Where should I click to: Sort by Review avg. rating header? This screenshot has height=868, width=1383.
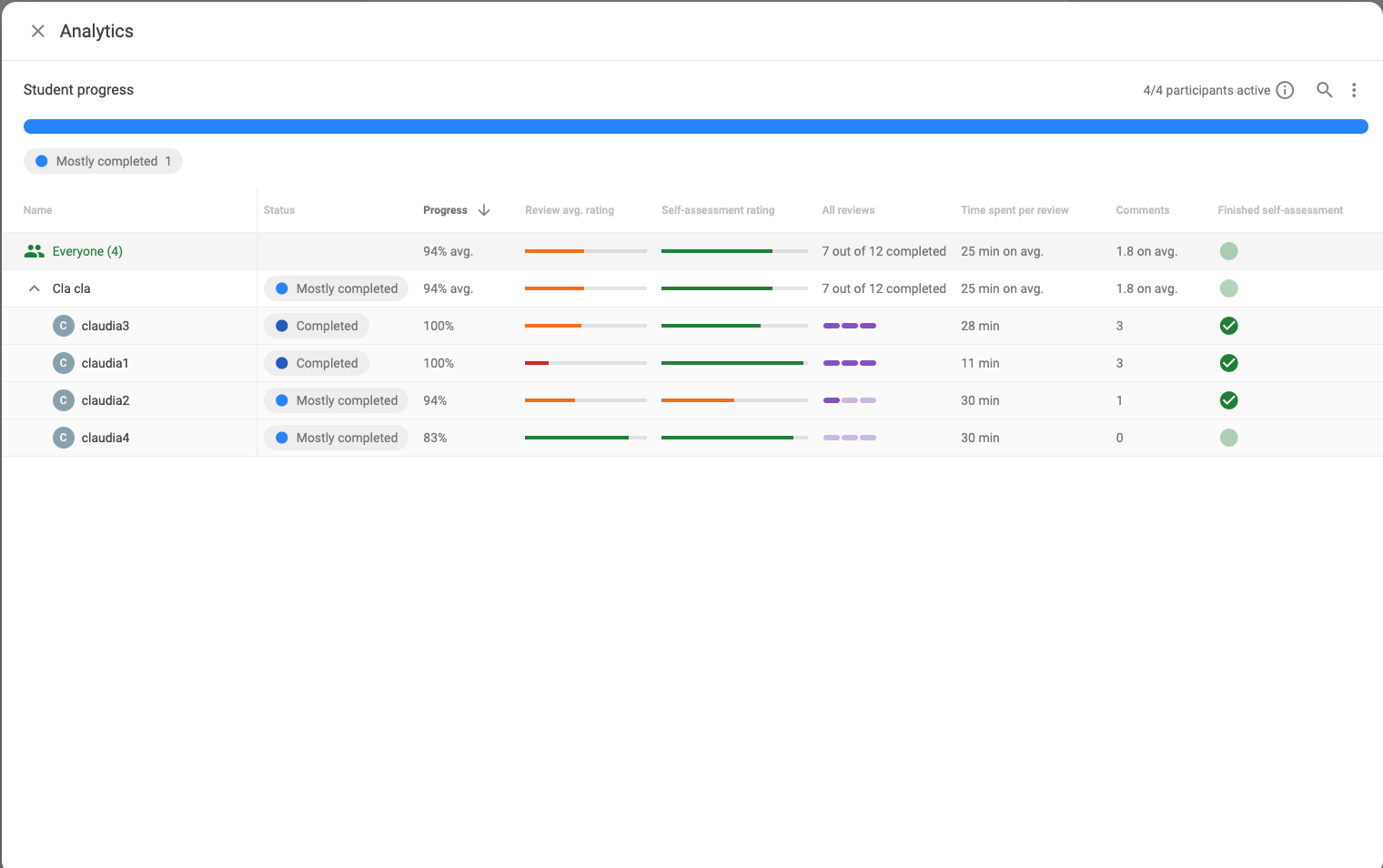point(570,210)
